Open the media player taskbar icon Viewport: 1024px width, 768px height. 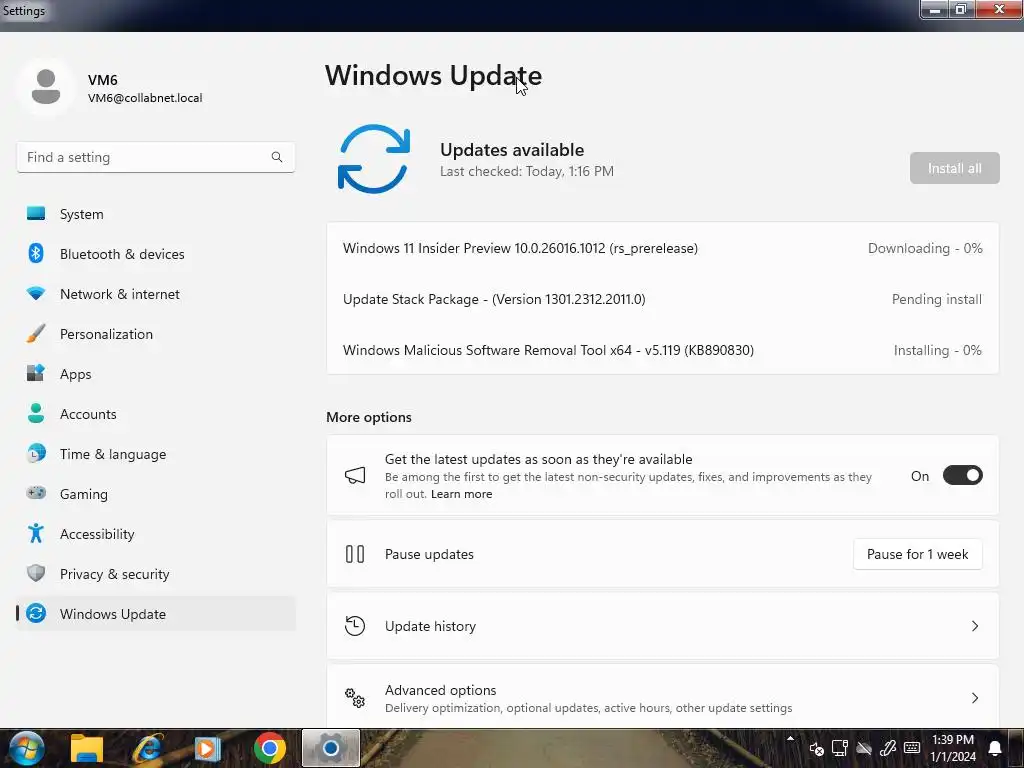pyautogui.click(x=208, y=748)
